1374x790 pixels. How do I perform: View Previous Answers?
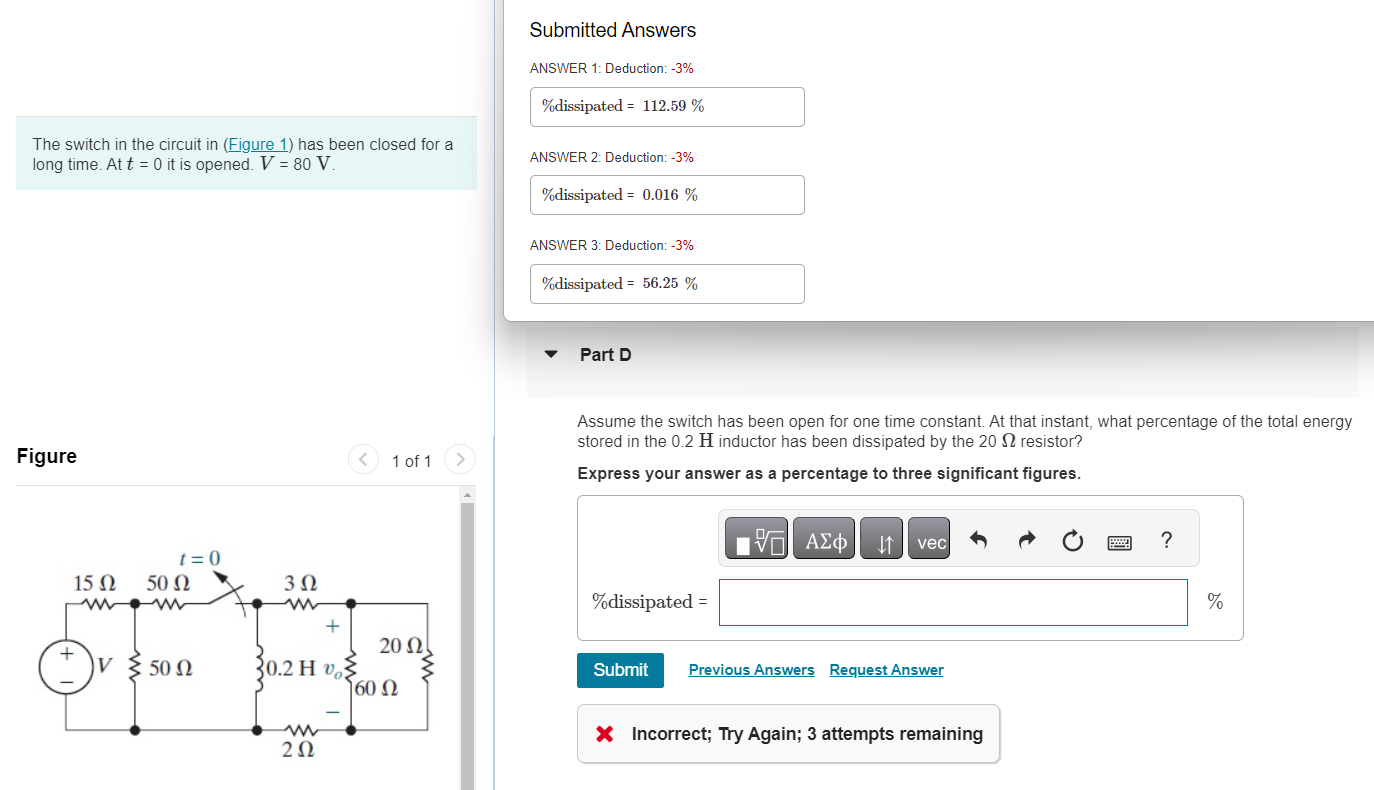click(x=751, y=669)
